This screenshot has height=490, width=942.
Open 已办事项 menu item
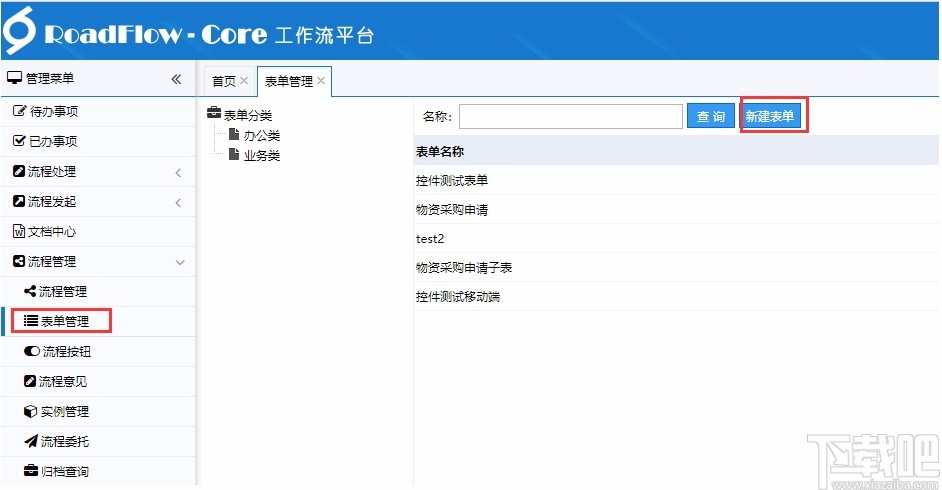coord(98,141)
